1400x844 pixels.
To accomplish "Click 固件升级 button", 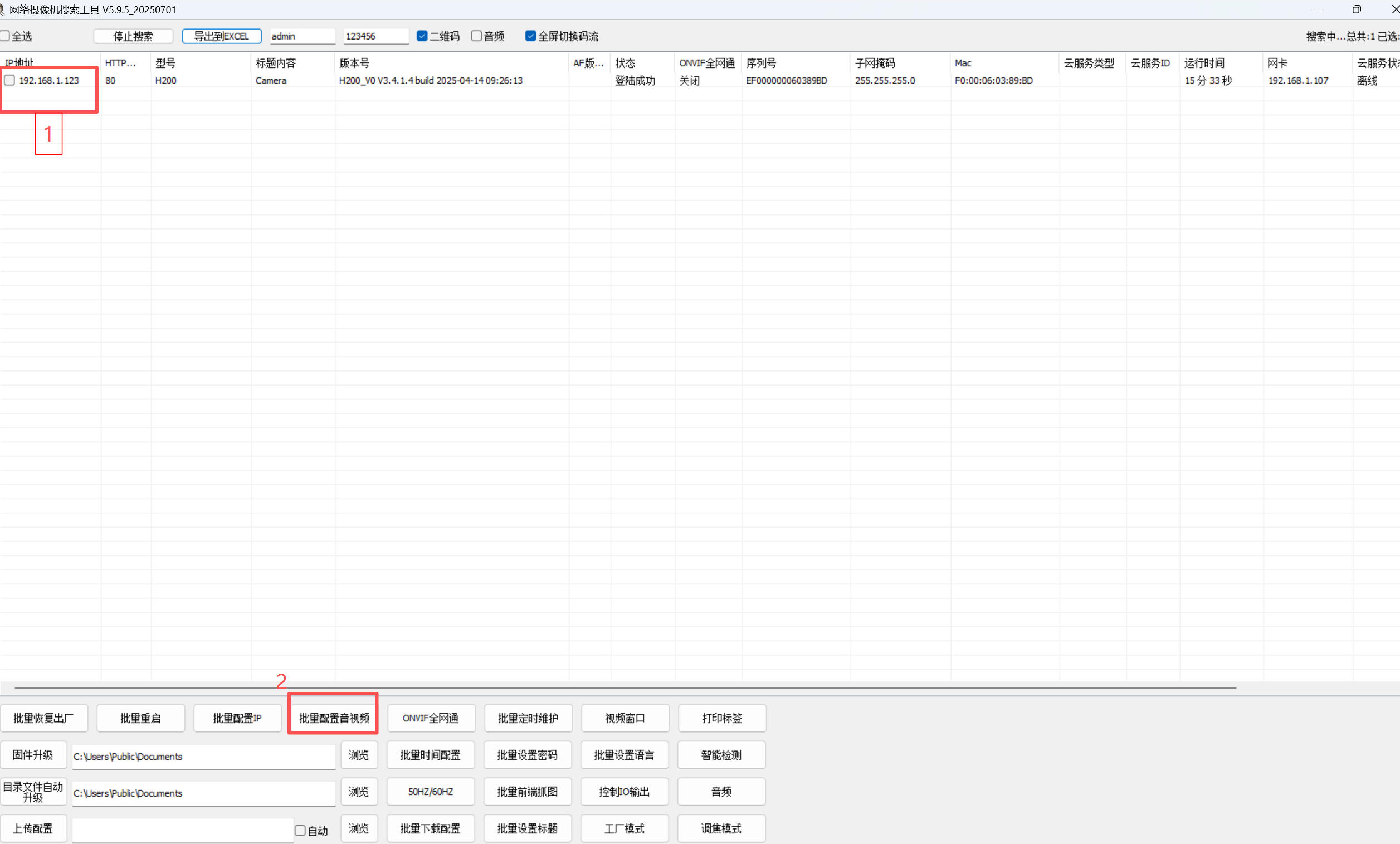I will point(33,755).
